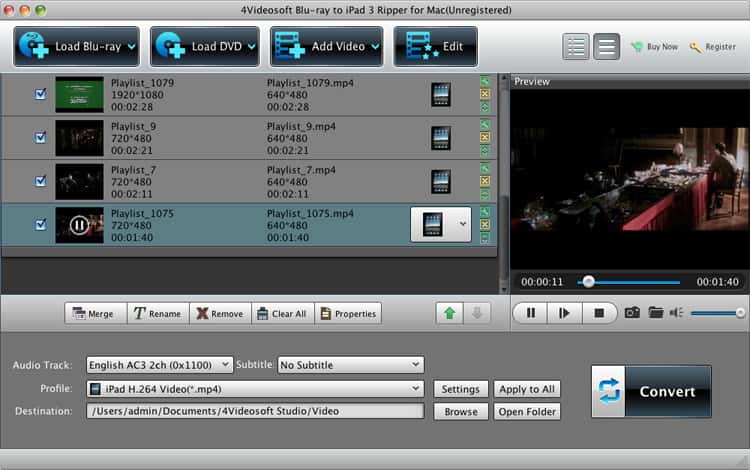Click the yellow X icon on Playlist_1079 row
This screenshot has height=470, width=750.
click(485, 94)
